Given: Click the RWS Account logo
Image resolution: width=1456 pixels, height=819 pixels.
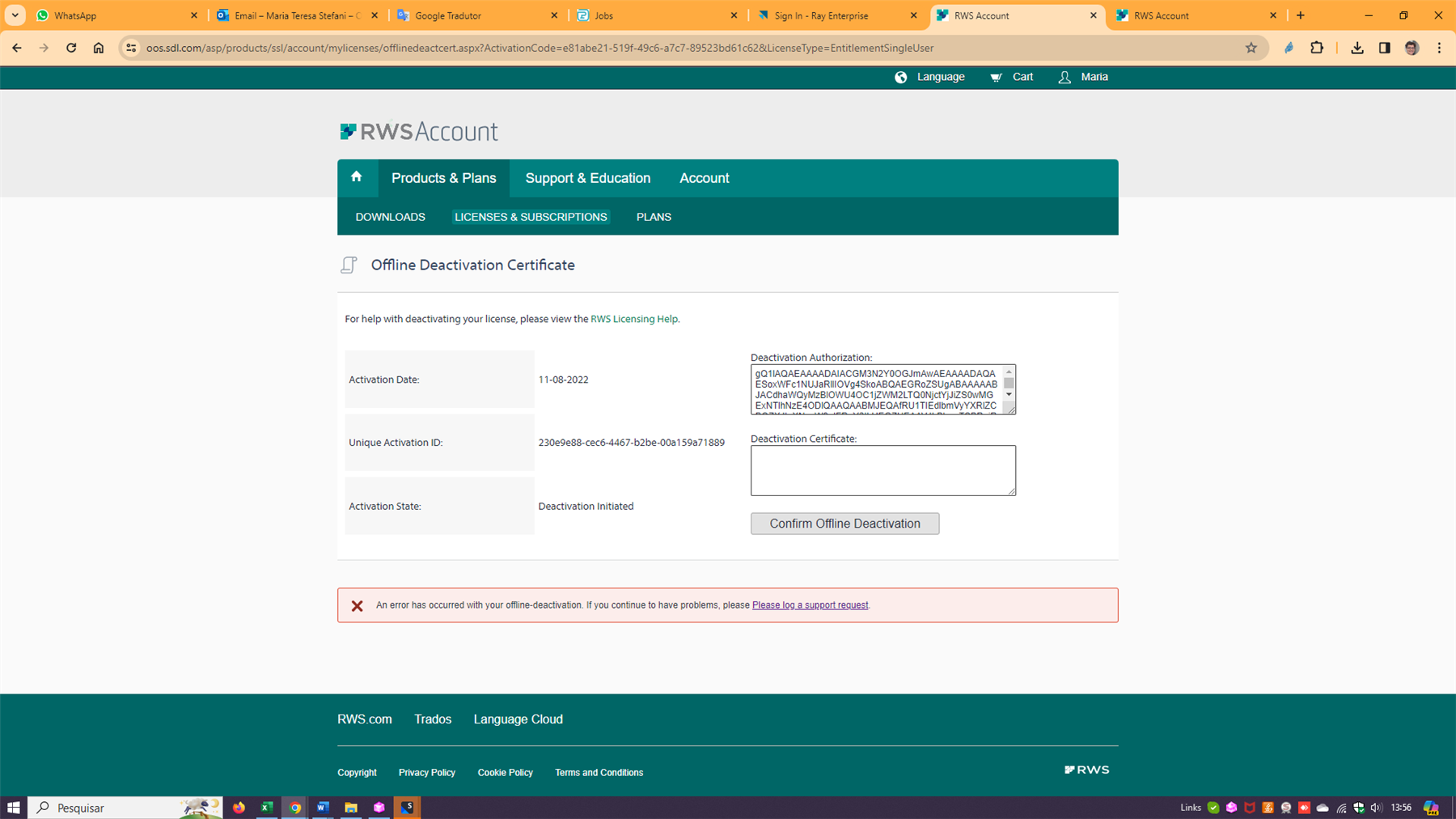Looking at the screenshot, I should [x=419, y=131].
